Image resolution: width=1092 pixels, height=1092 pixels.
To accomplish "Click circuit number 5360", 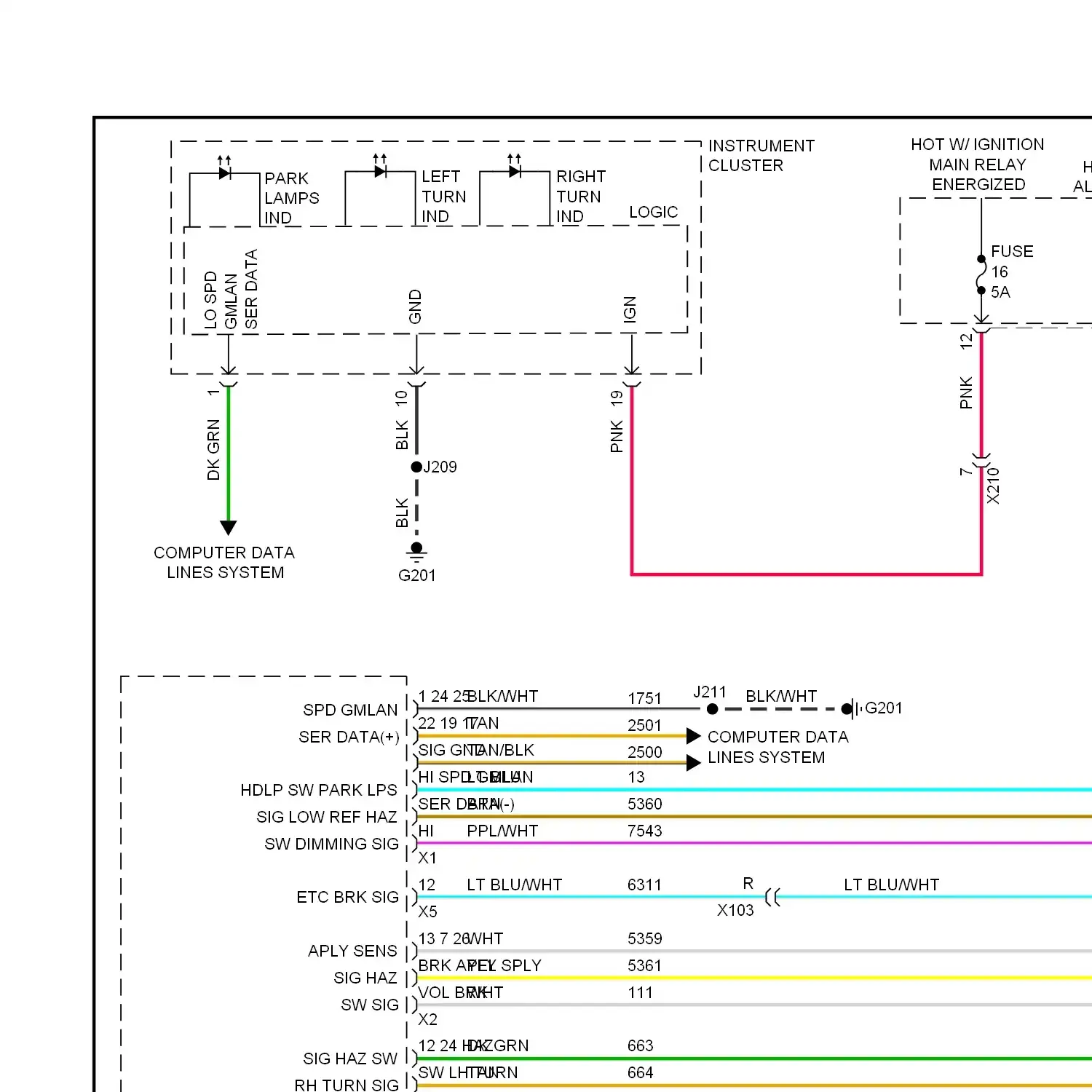I will [645, 804].
